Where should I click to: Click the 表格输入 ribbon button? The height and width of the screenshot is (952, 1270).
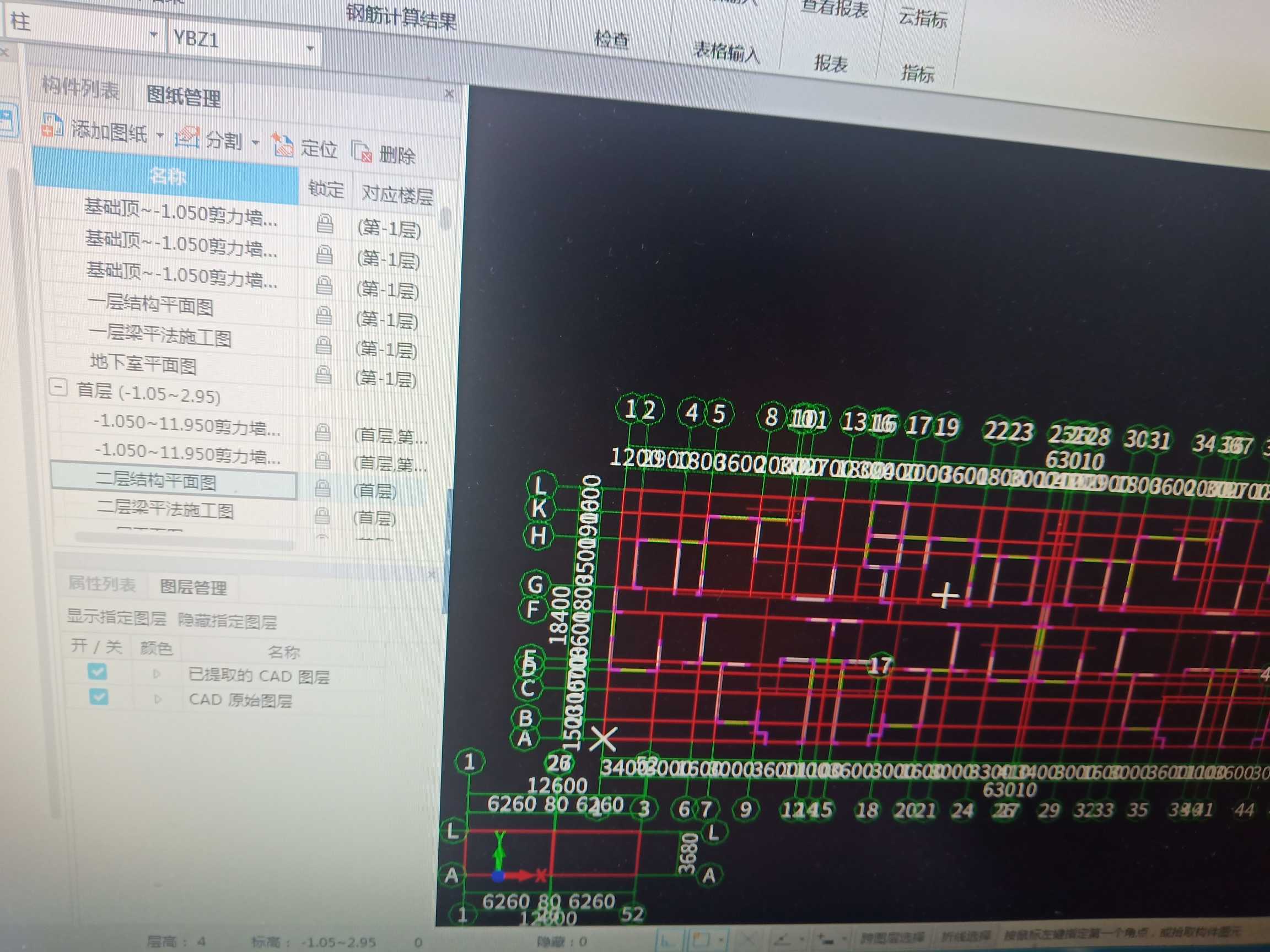(x=727, y=52)
